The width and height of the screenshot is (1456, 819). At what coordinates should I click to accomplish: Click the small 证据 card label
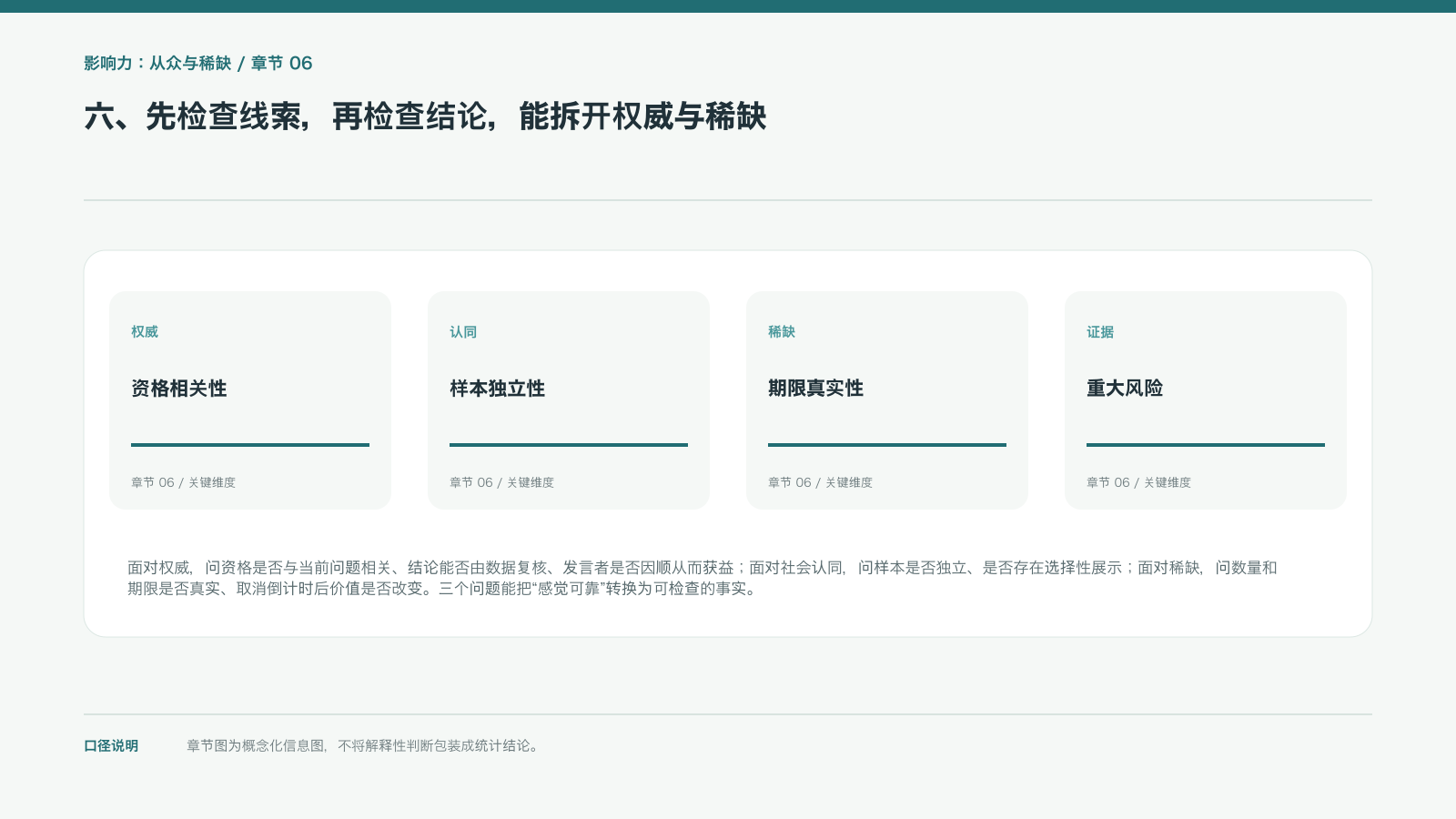click(x=1100, y=332)
